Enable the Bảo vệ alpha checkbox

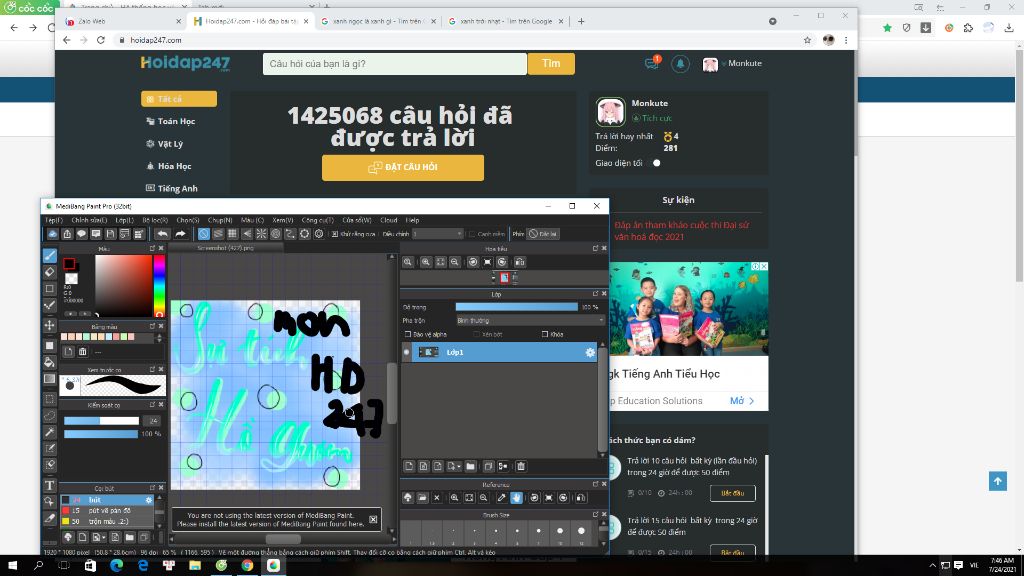(407, 334)
